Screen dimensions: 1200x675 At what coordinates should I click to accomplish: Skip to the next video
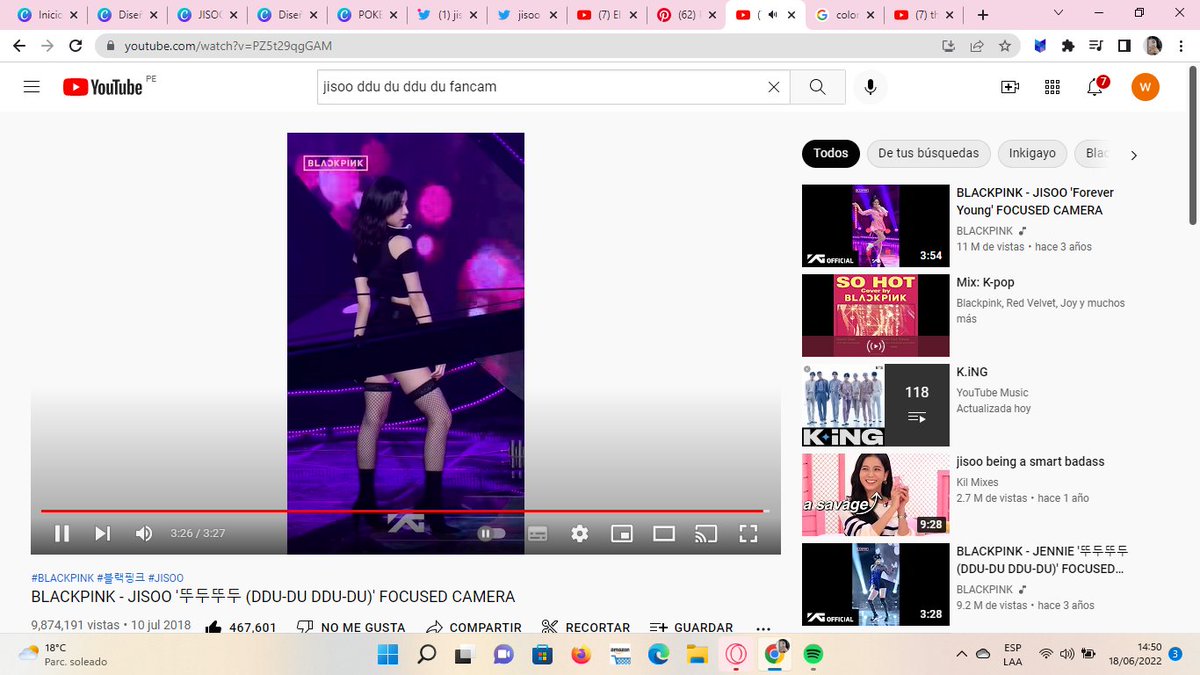tap(102, 533)
